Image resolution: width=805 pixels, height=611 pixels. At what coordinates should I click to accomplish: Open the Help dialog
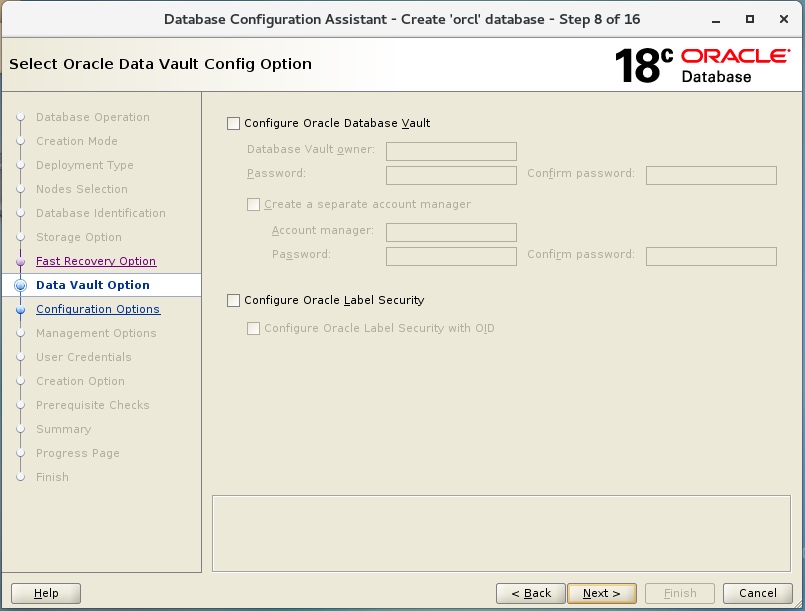coord(45,593)
